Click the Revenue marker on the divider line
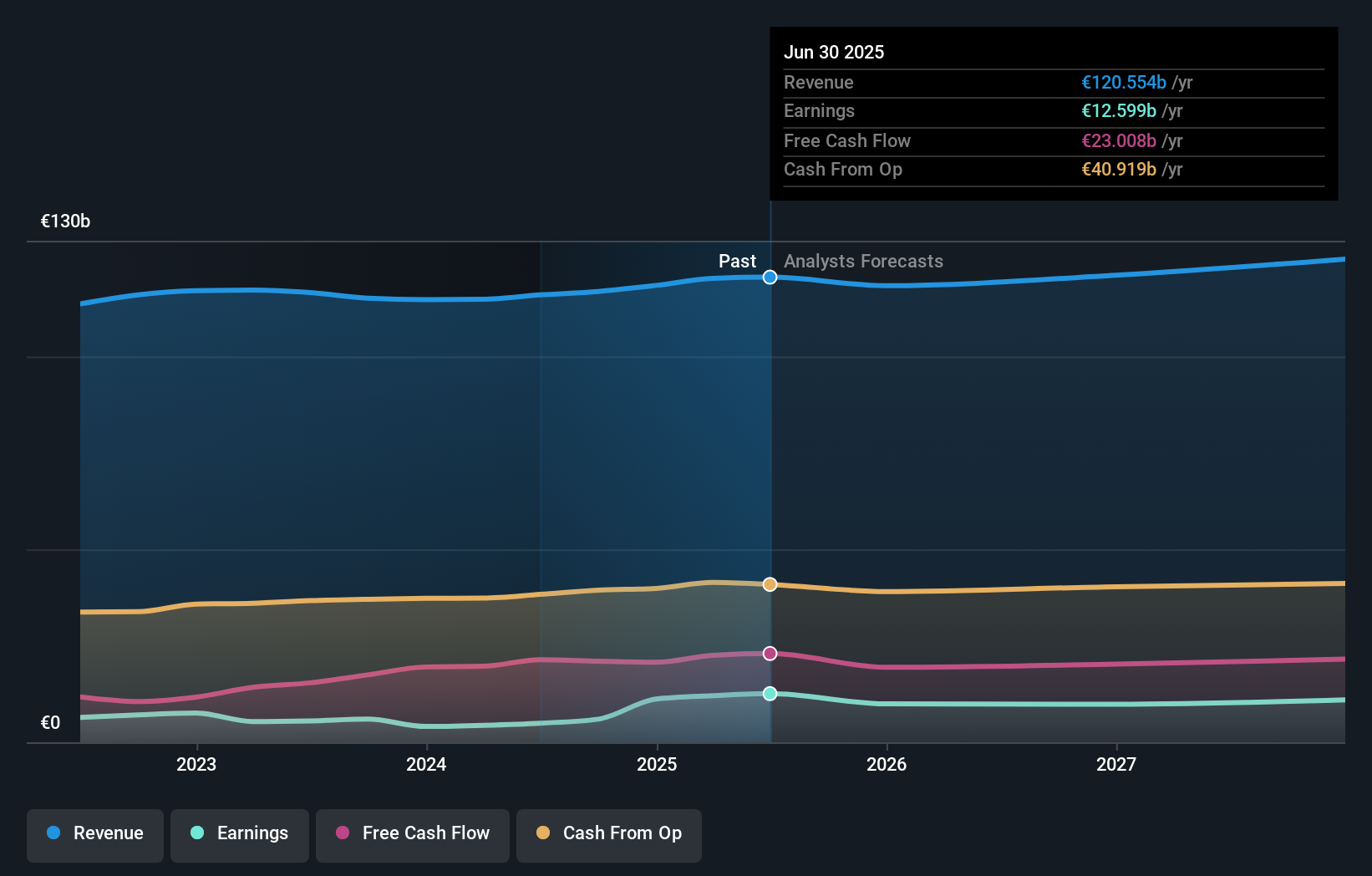Viewport: 1372px width, 876px height. [770, 277]
